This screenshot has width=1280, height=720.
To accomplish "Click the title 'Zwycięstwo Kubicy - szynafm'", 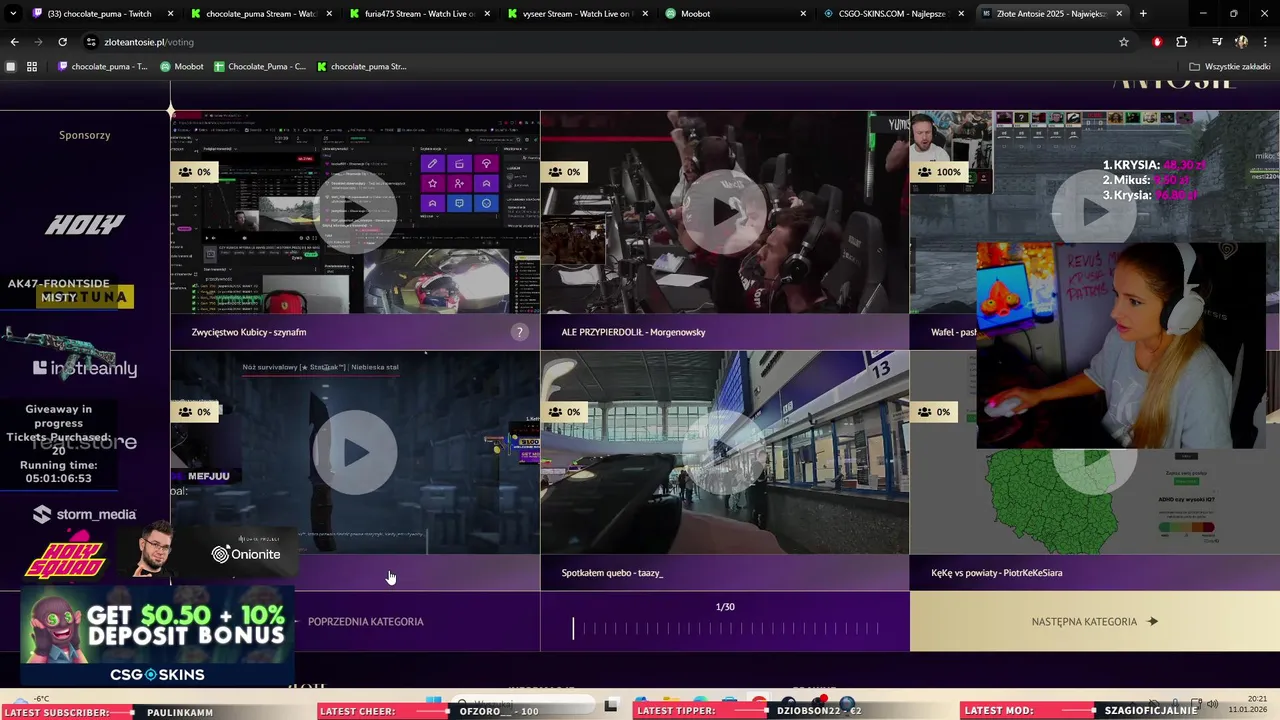I will (x=249, y=332).
